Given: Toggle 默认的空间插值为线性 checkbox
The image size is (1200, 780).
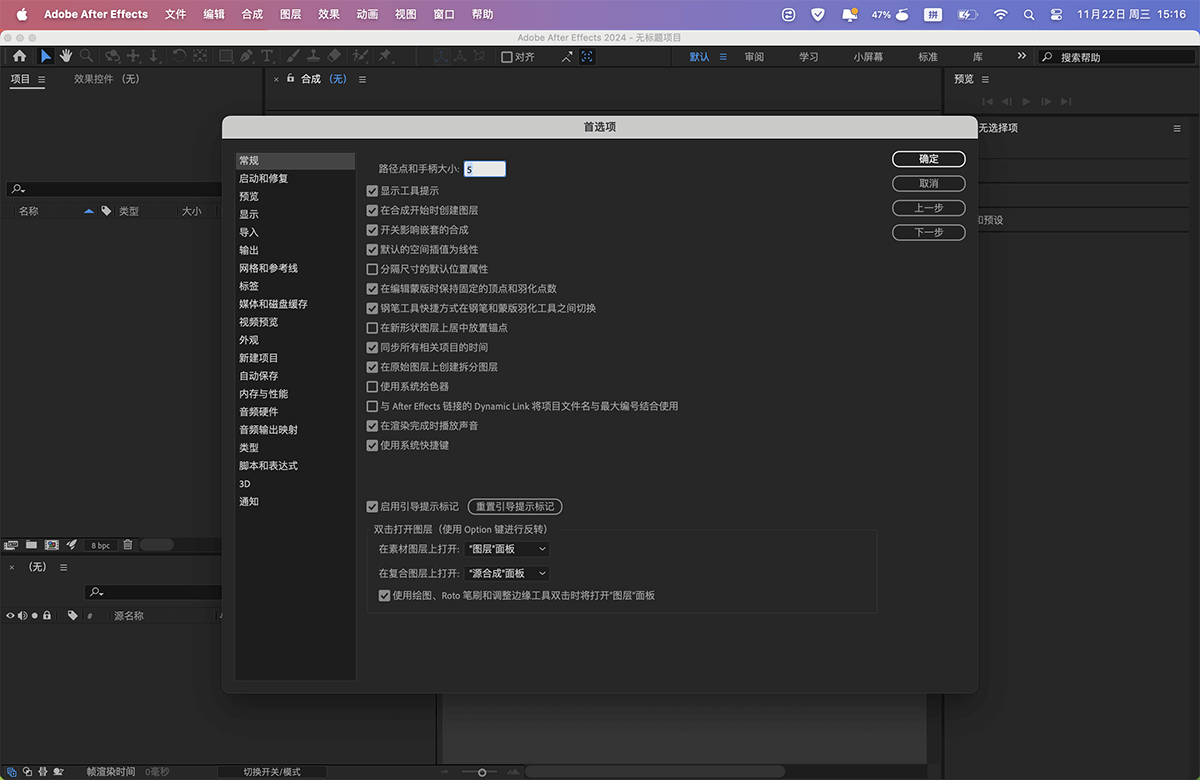Looking at the screenshot, I should coord(373,250).
